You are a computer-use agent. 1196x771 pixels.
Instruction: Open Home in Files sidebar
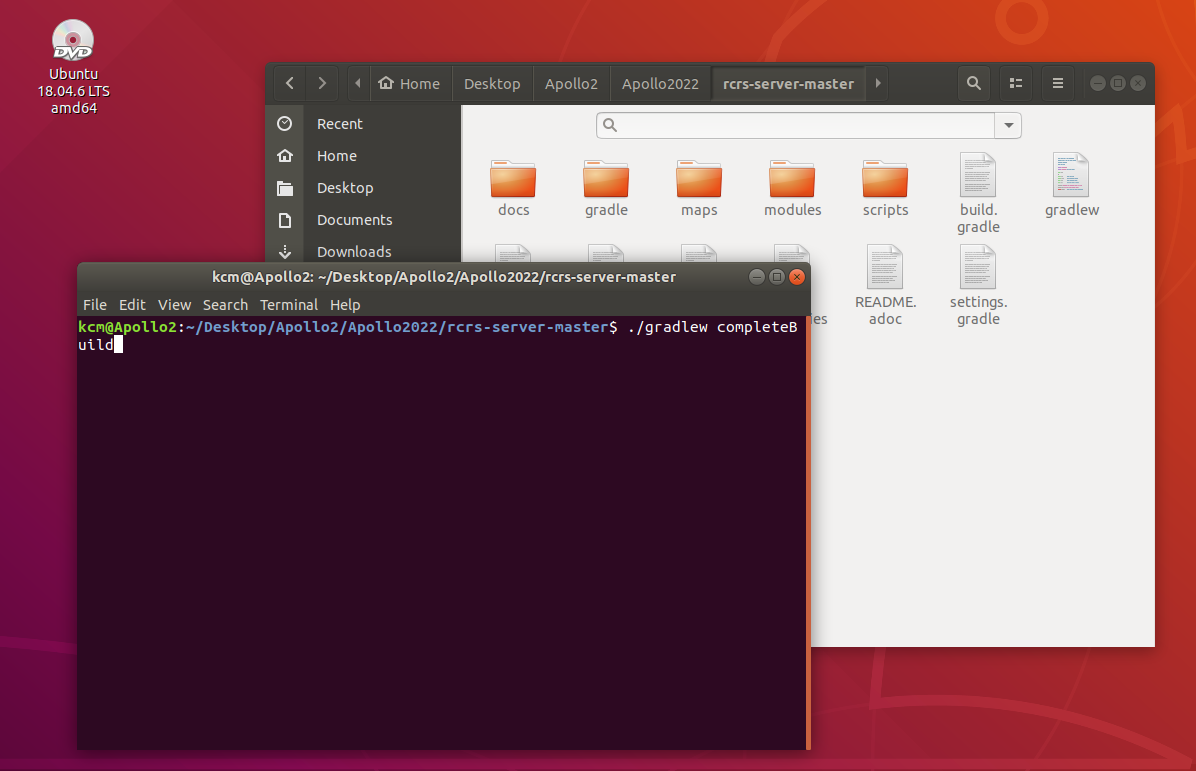(363, 156)
